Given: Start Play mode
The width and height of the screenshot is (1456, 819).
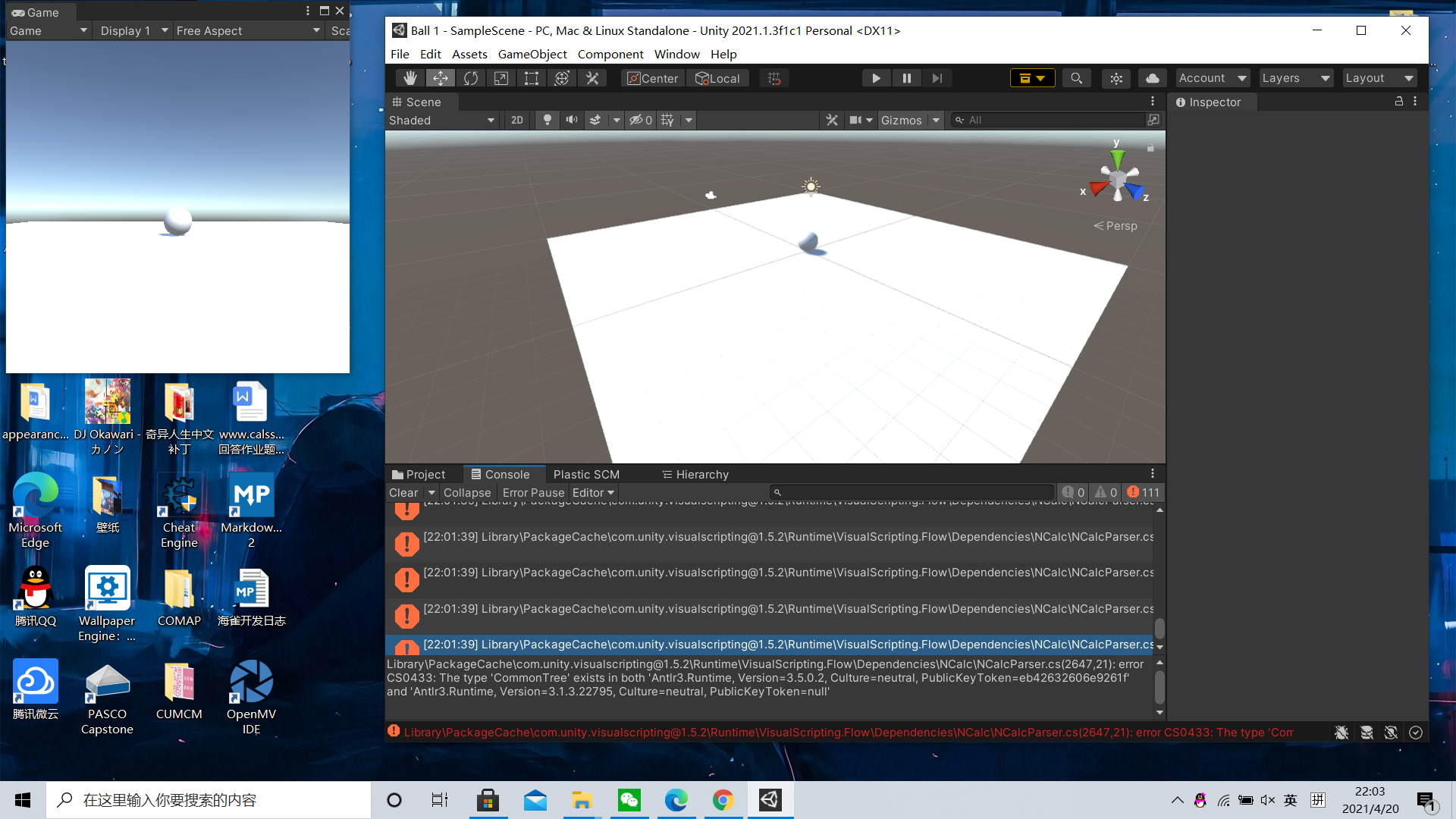Looking at the screenshot, I should point(876,78).
